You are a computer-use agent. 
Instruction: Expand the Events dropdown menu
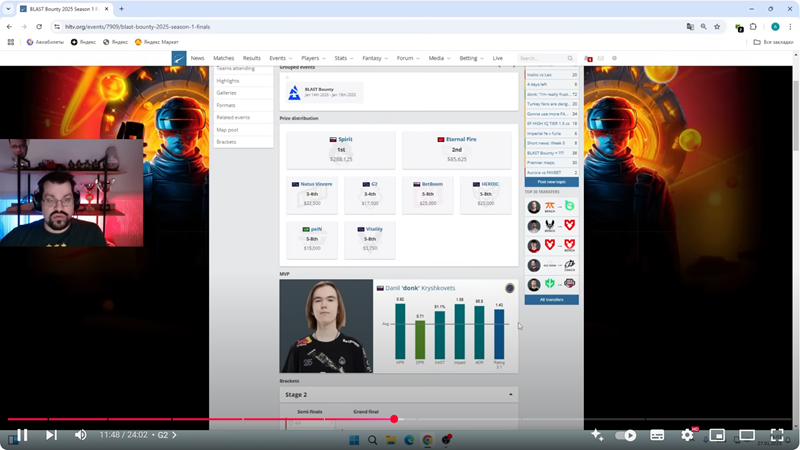[281, 58]
